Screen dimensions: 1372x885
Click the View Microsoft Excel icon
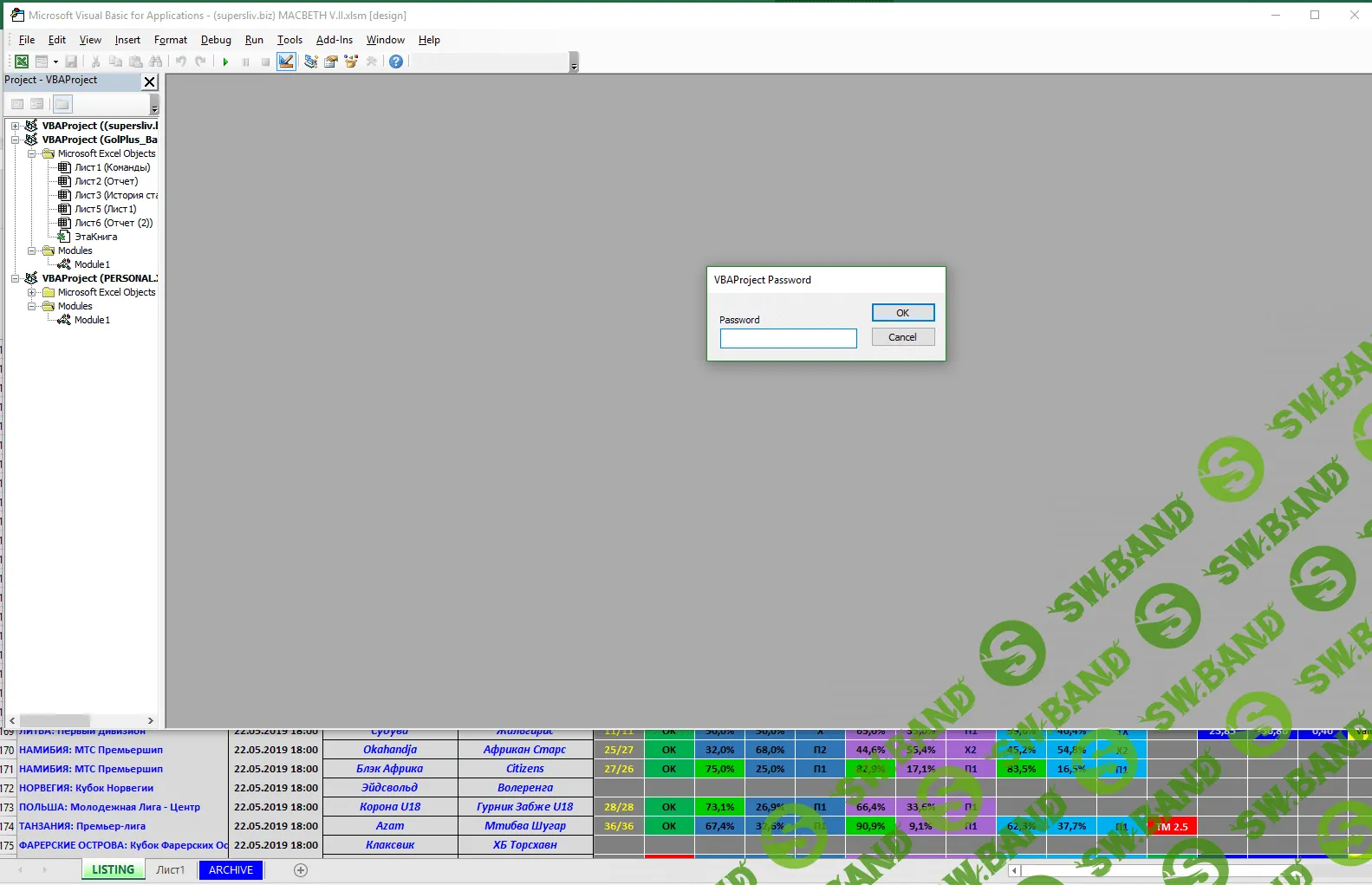click(22, 62)
